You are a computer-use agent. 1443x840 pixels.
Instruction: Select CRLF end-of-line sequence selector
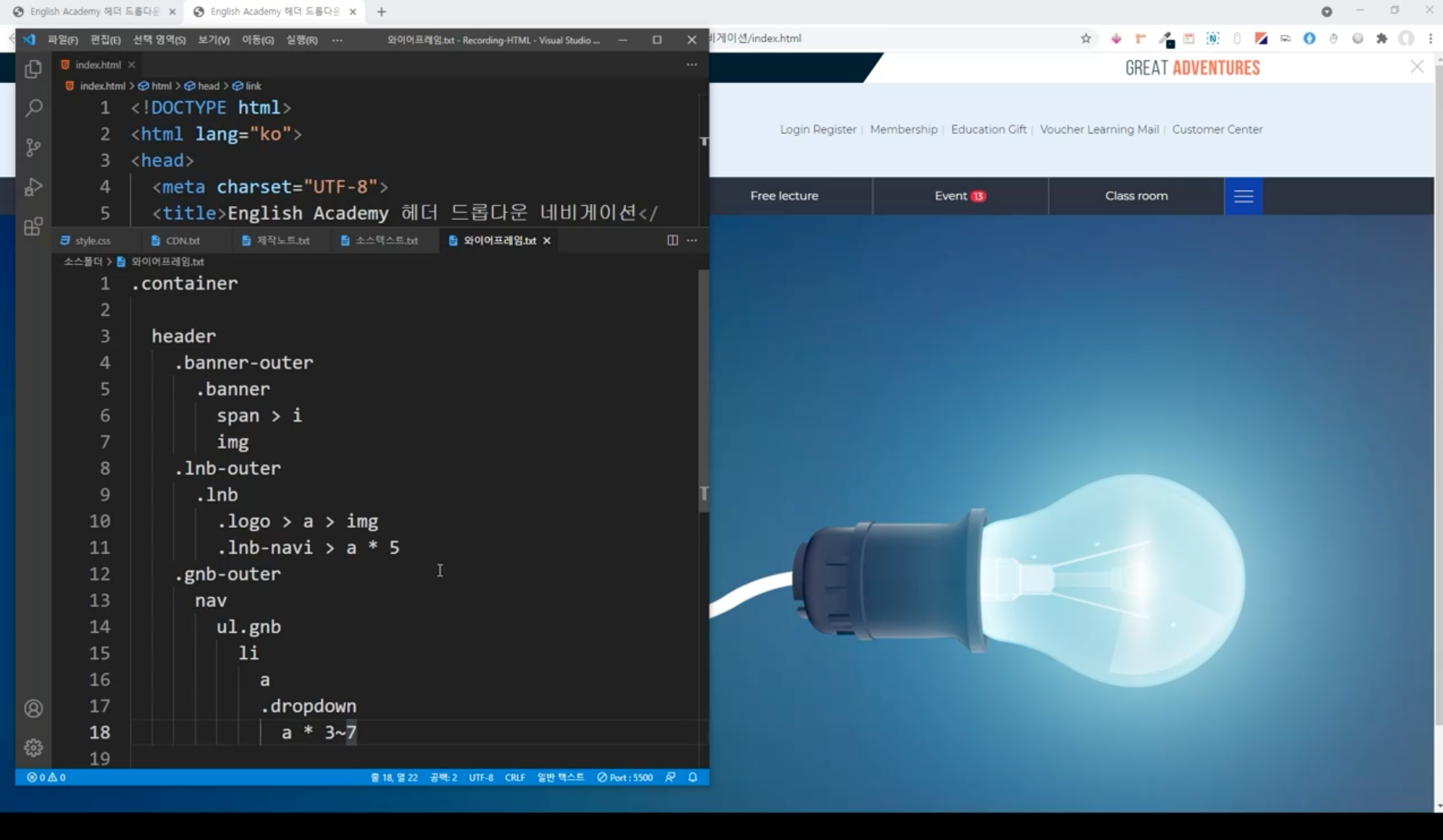(514, 777)
